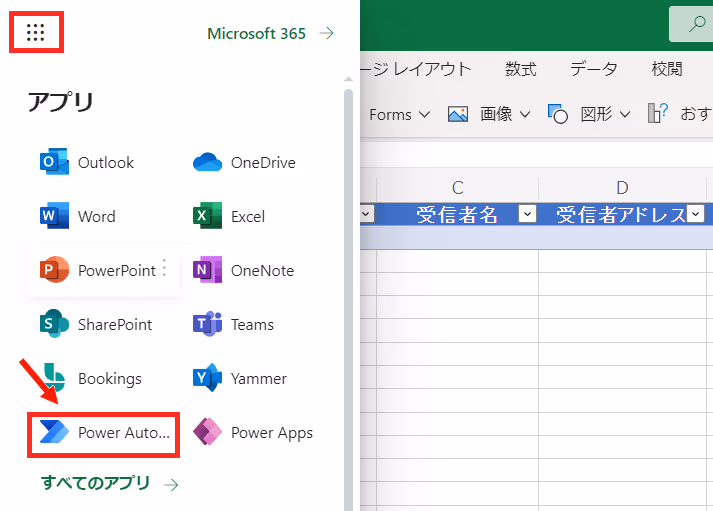Launch Teams app
Screen dimensions: 713x511
[234, 324]
